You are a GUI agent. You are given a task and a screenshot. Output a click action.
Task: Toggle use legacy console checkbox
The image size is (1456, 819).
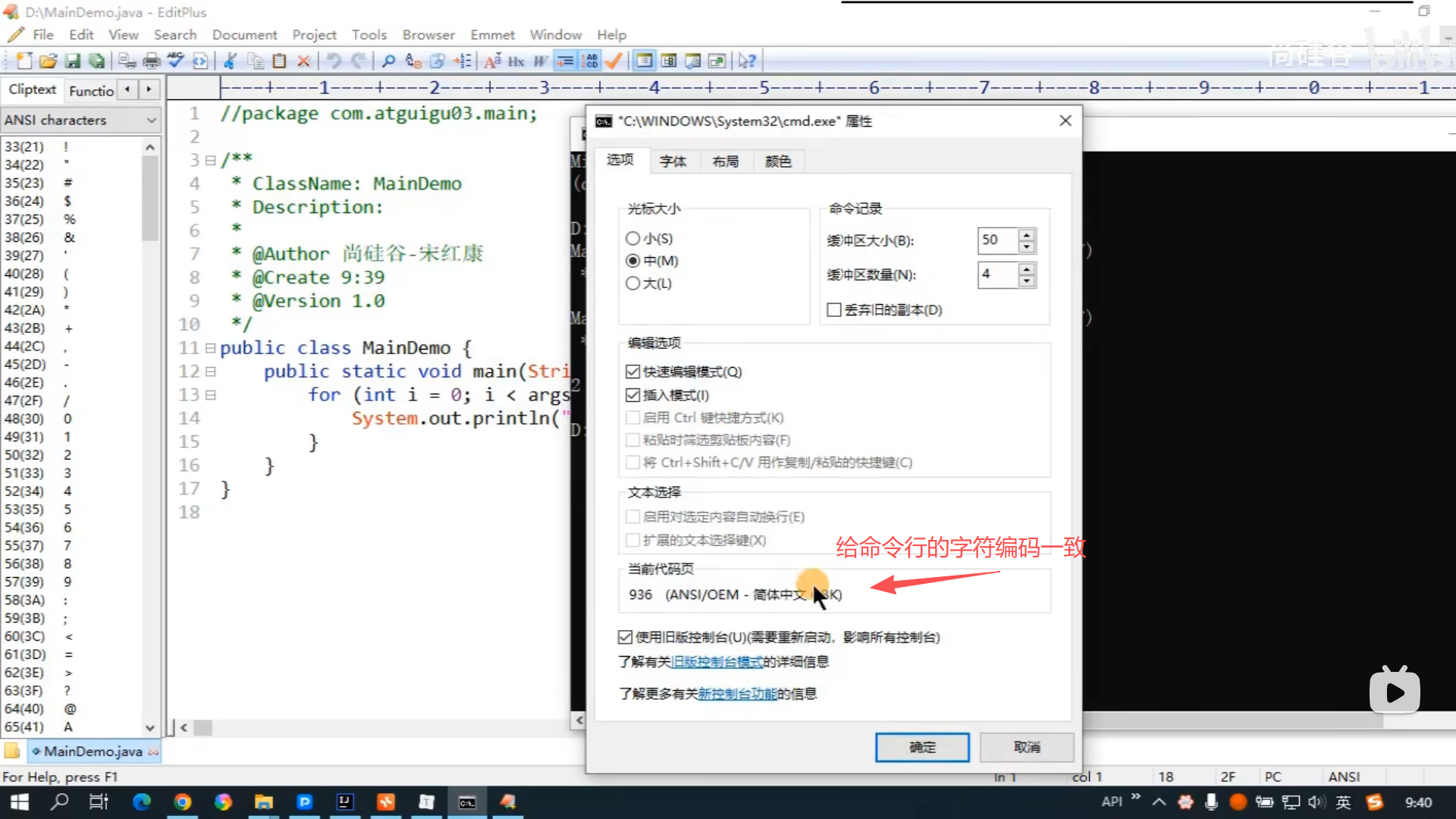click(626, 637)
